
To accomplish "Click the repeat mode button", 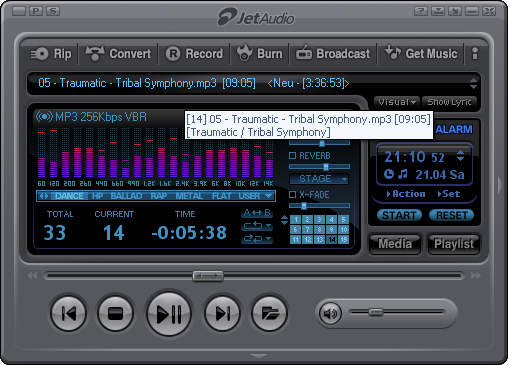I will click(x=257, y=226).
